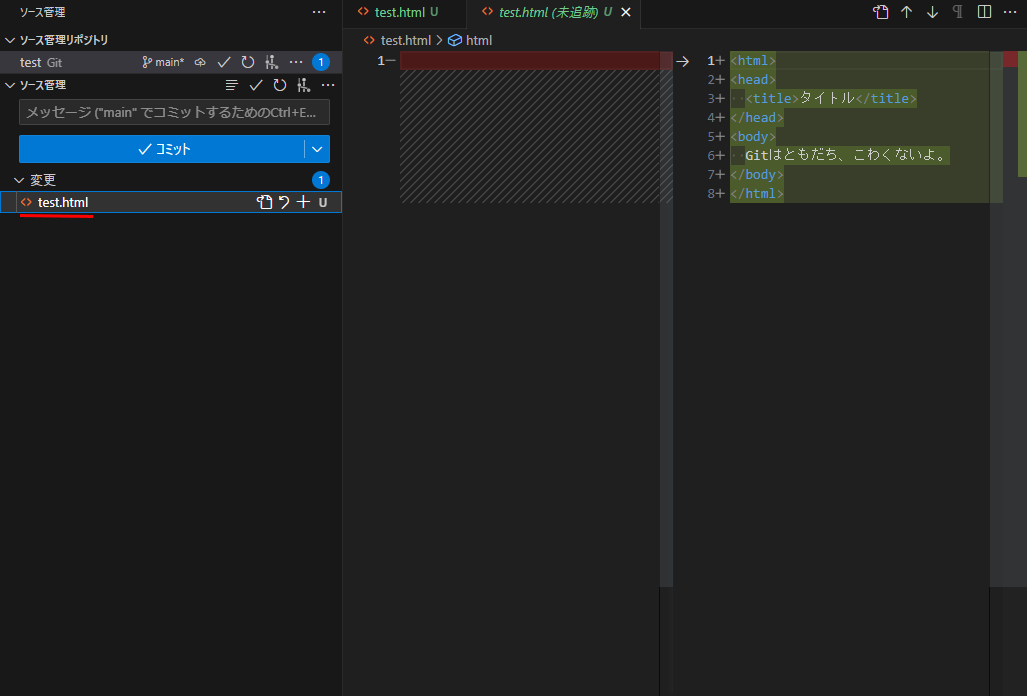This screenshot has height=696, width=1027.
Task: Click the タイトル title text on line 3
Action: 827,98
